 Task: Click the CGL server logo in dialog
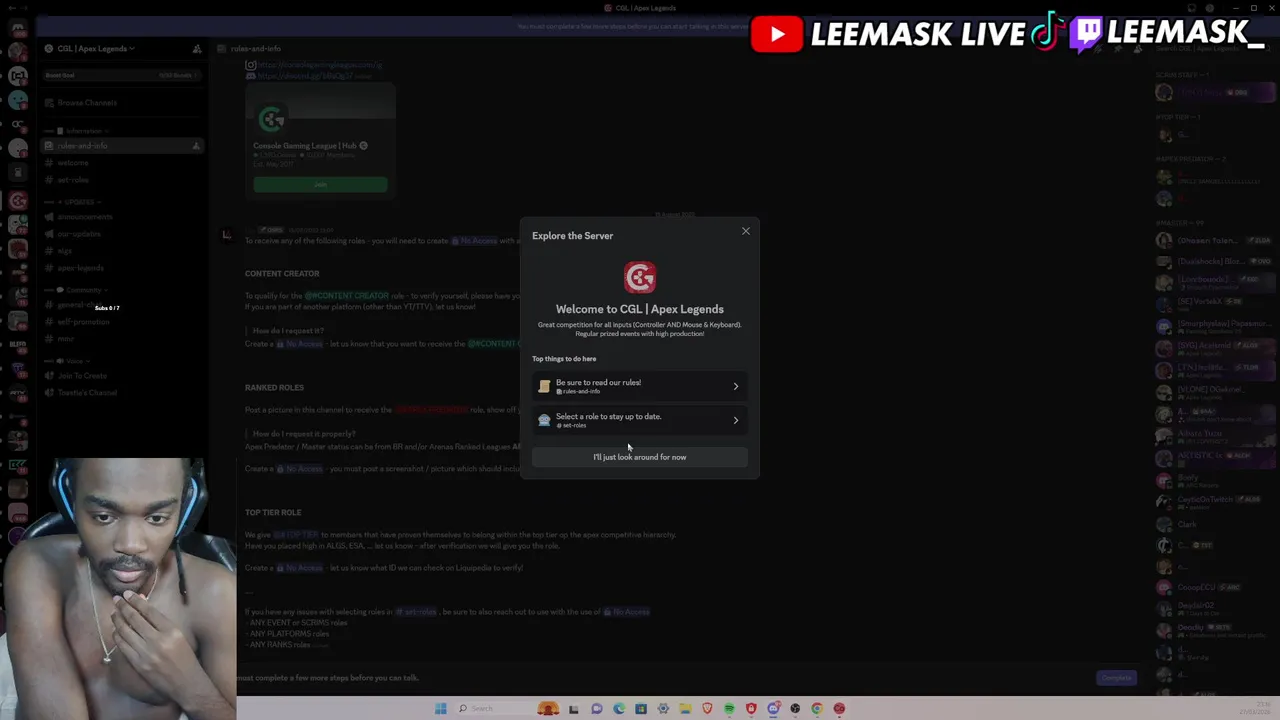point(640,277)
